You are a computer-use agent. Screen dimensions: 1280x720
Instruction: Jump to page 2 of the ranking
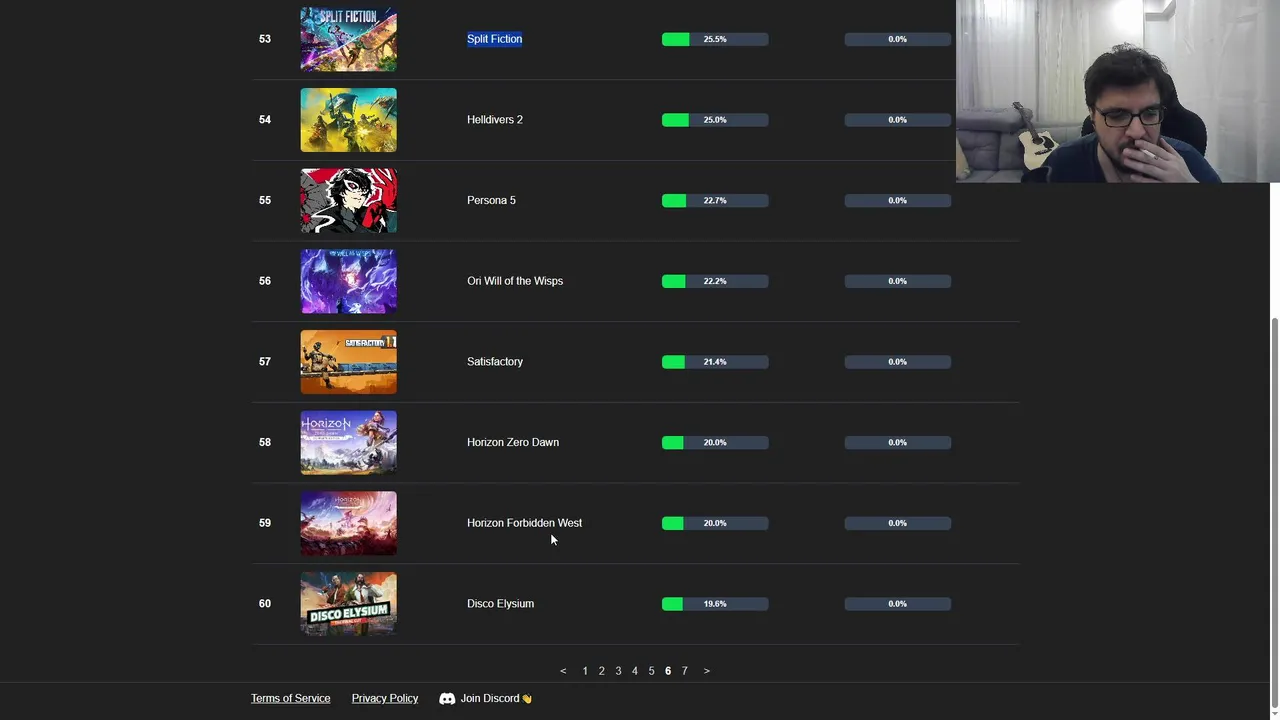(x=601, y=671)
